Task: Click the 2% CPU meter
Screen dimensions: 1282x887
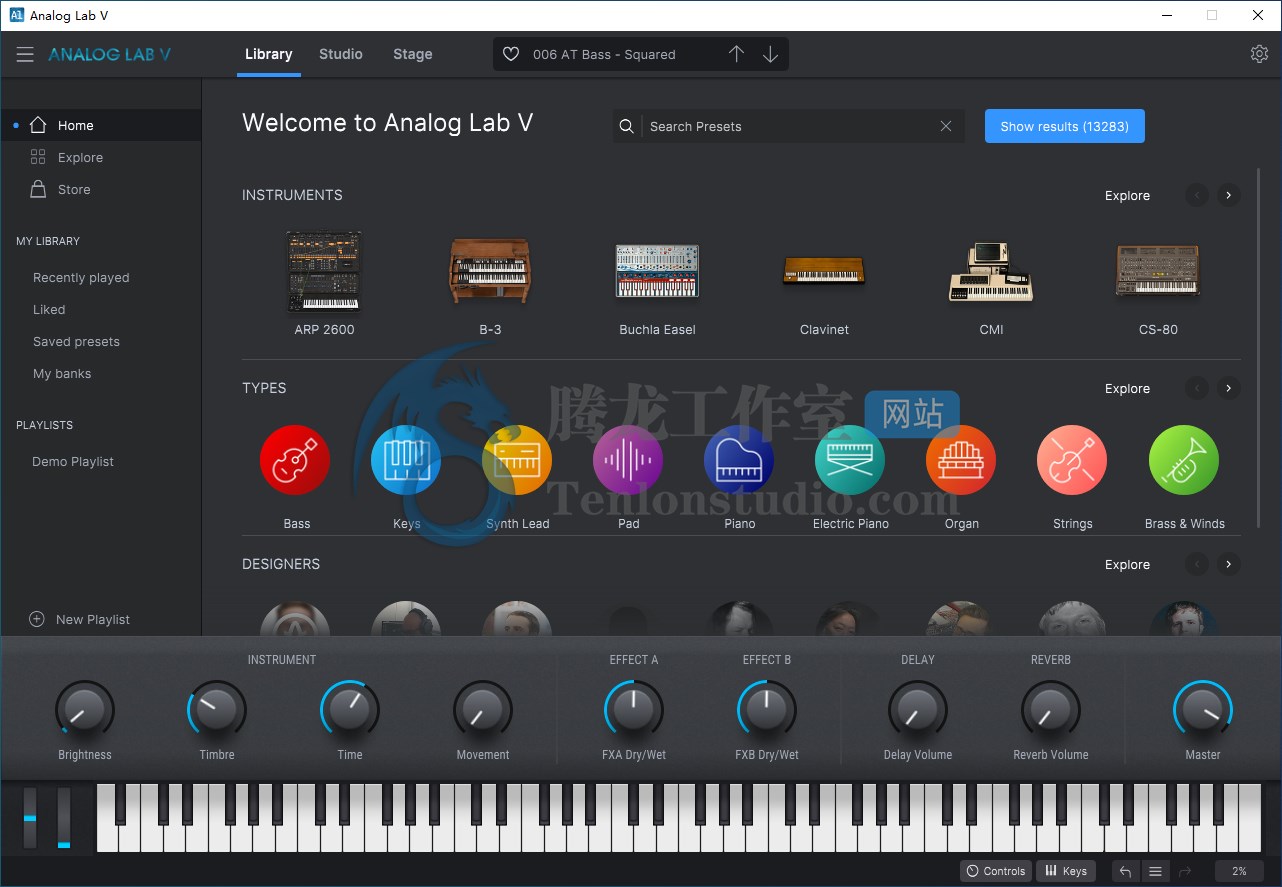Action: (1239, 871)
